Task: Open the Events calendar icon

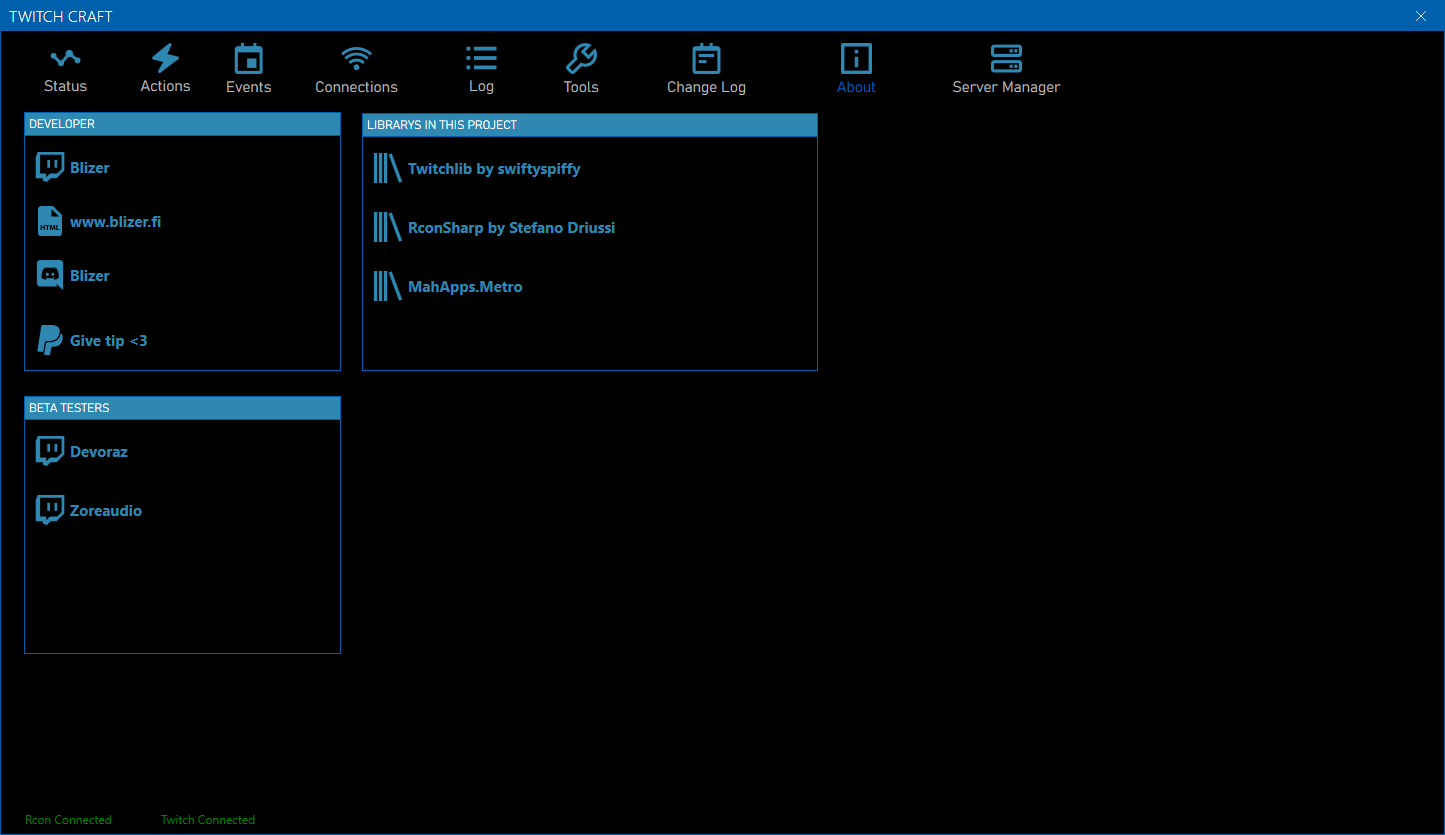Action: click(x=248, y=60)
